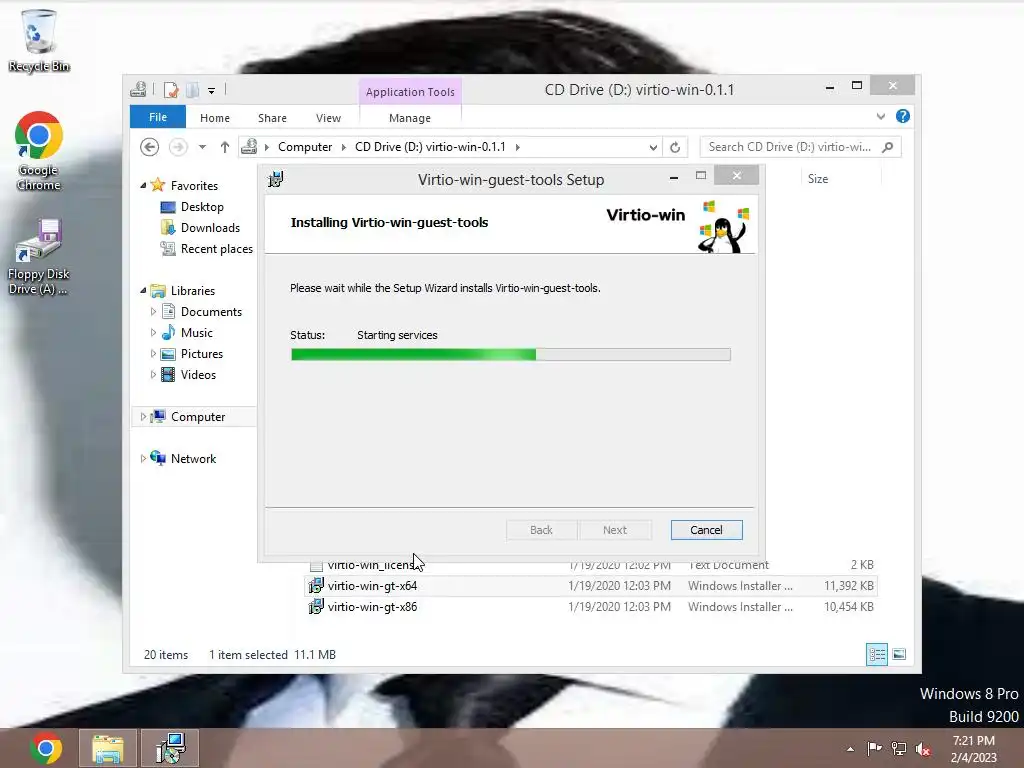
Task: Open File Explorer from the taskbar
Action: tap(108, 748)
